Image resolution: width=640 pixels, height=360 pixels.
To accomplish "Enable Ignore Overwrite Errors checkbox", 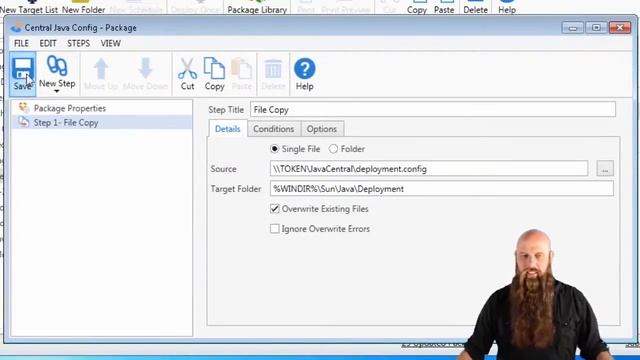I will [275, 229].
